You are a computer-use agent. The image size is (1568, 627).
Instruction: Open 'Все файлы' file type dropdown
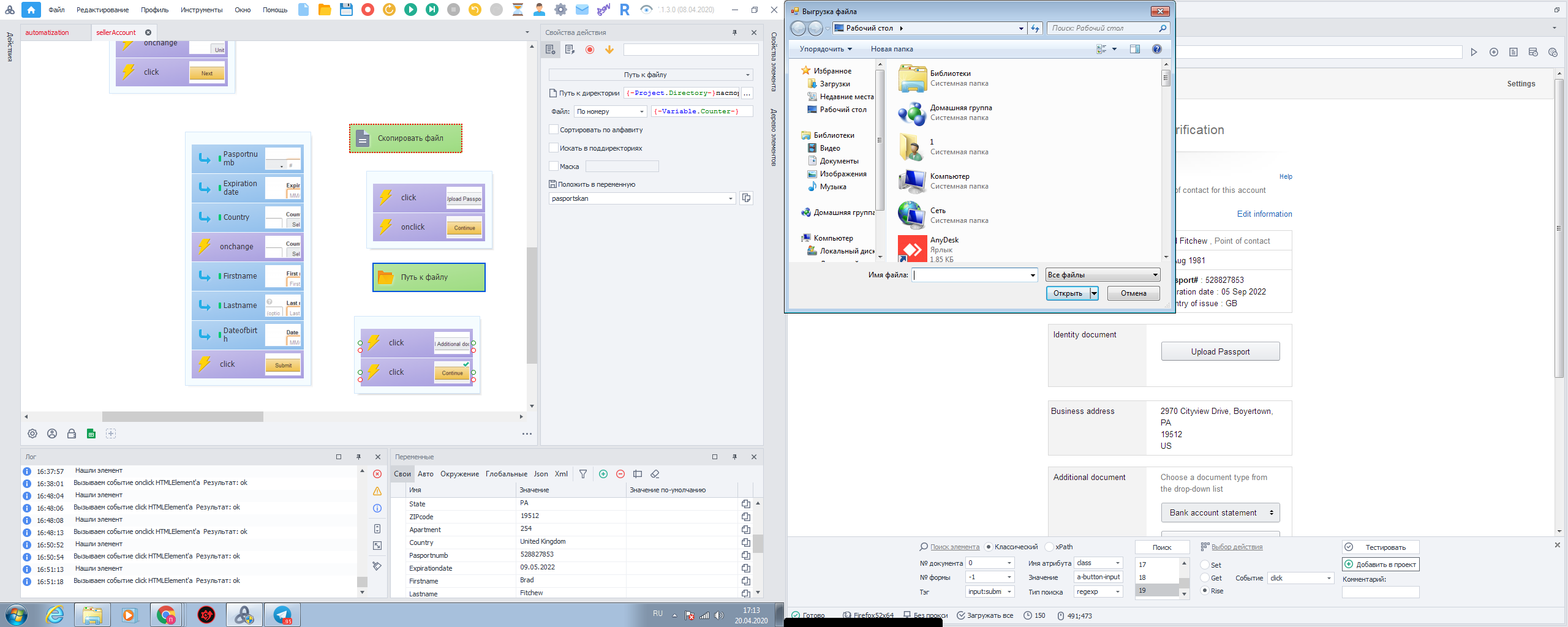1102,275
